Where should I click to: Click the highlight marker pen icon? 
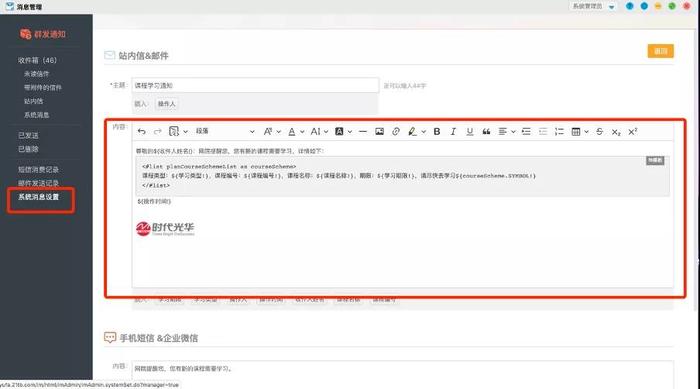coord(412,131)
